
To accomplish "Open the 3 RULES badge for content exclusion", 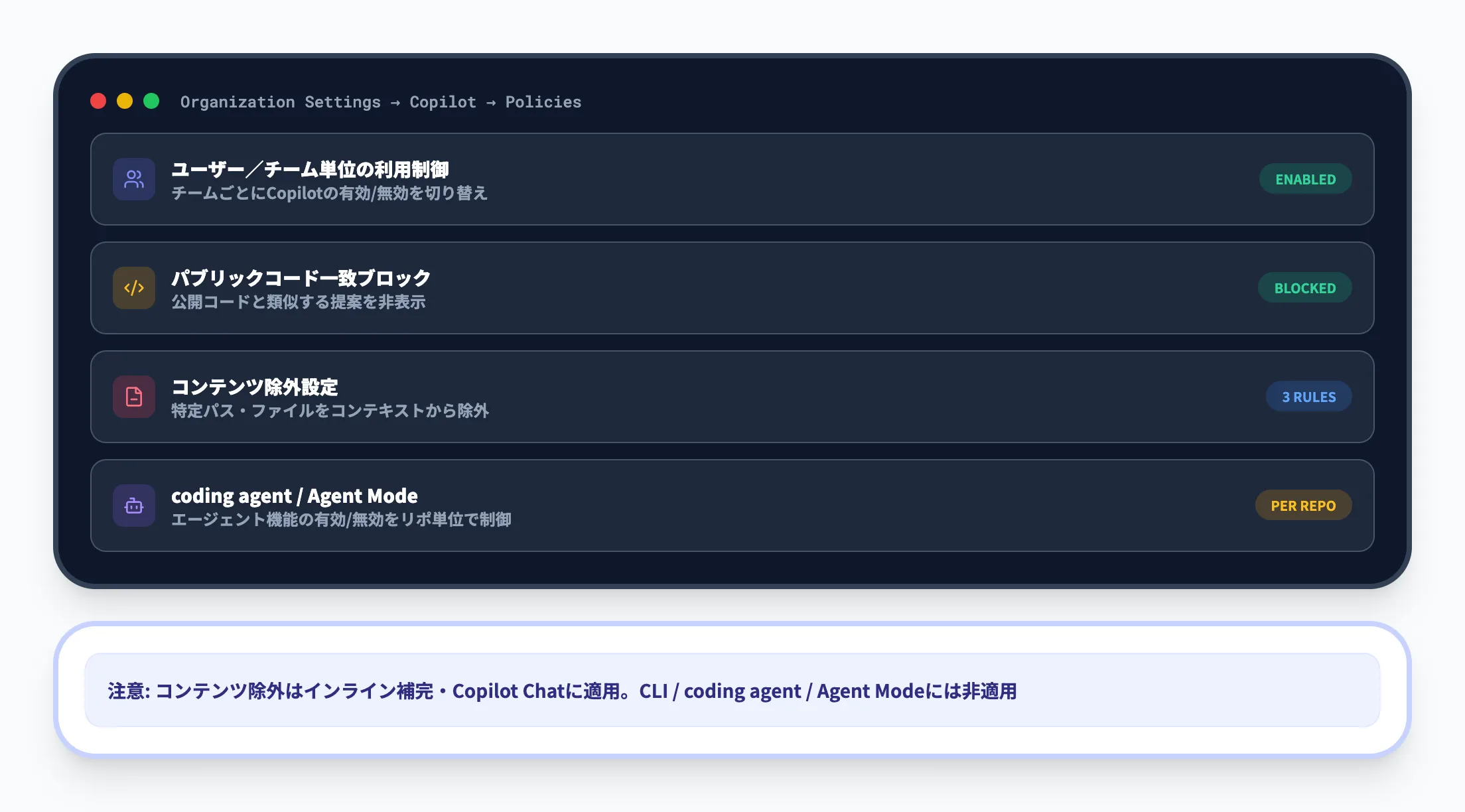I will point(1308,396).
